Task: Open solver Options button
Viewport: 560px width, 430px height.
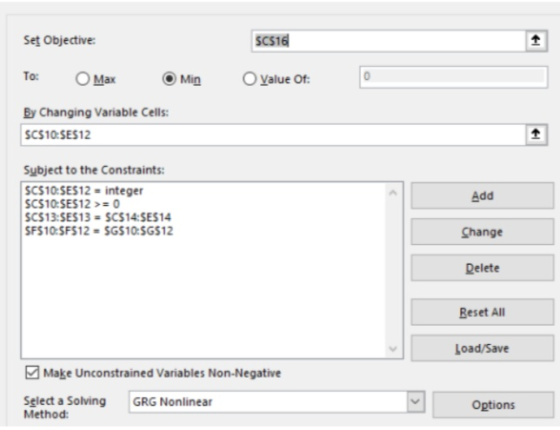Action: [x=493, y=405]
